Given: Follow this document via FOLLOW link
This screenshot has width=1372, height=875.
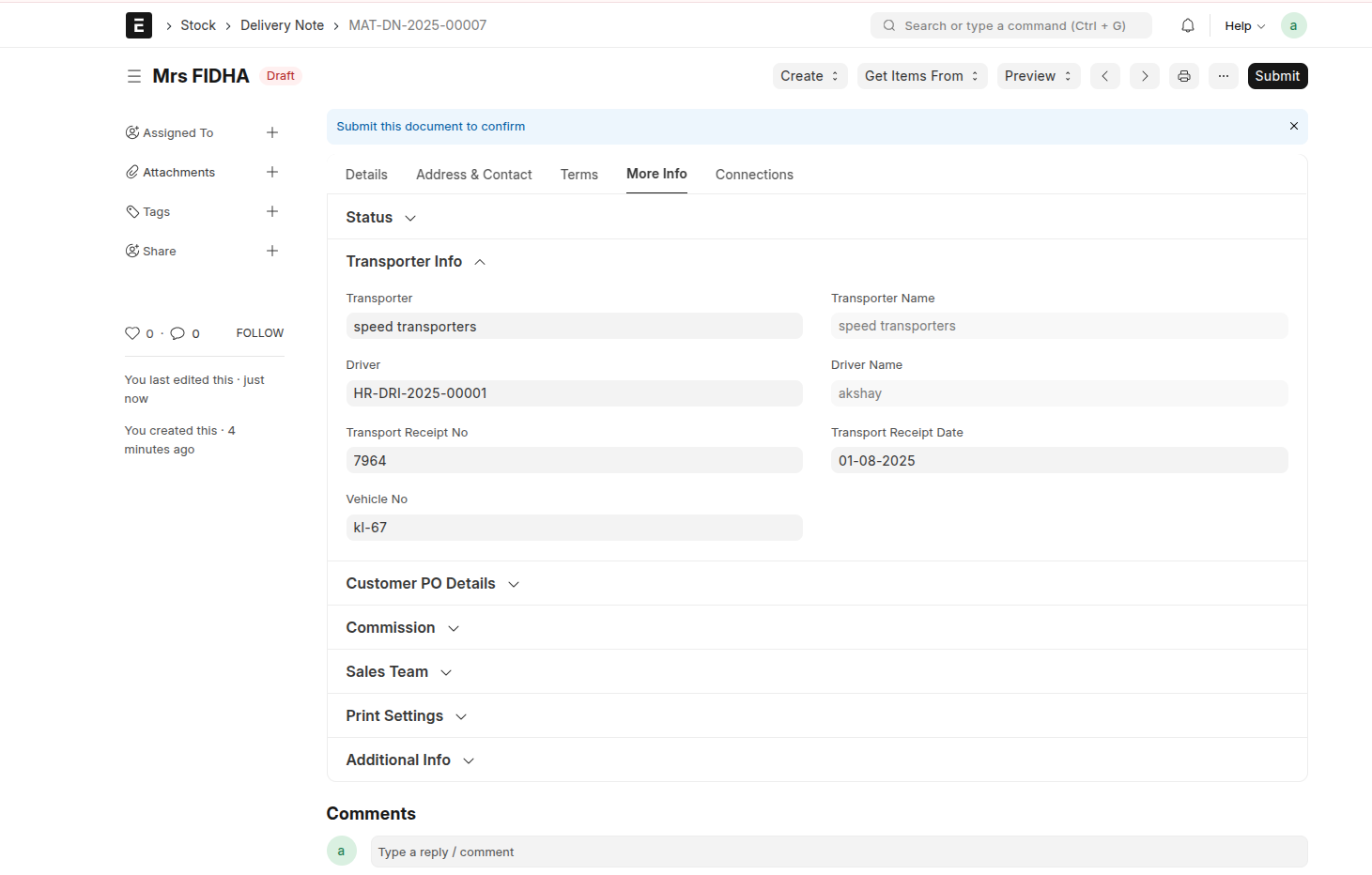Looking at the screenshot, I should tap(259, 333).
